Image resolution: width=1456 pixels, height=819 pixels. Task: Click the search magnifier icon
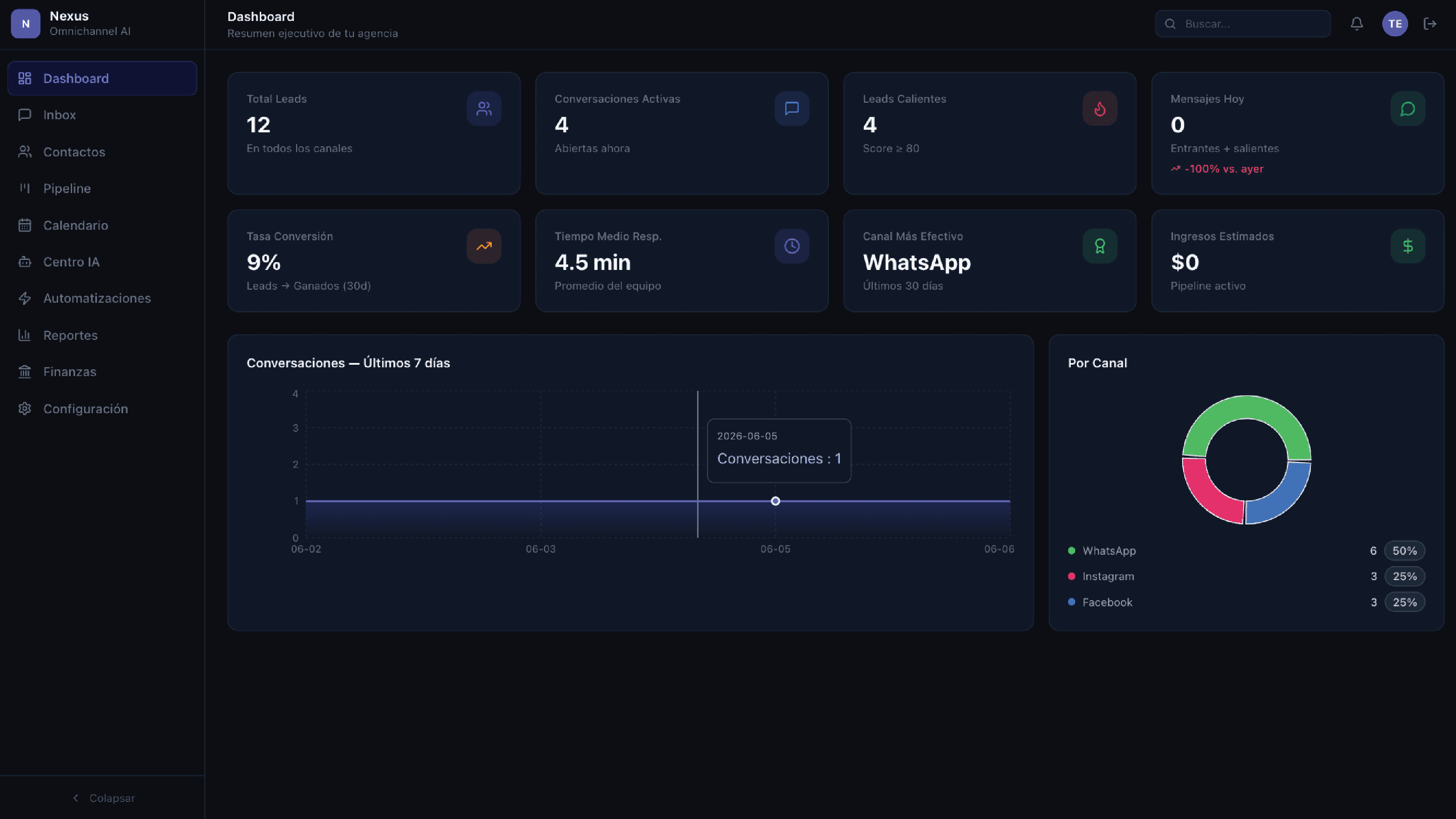1170,24
